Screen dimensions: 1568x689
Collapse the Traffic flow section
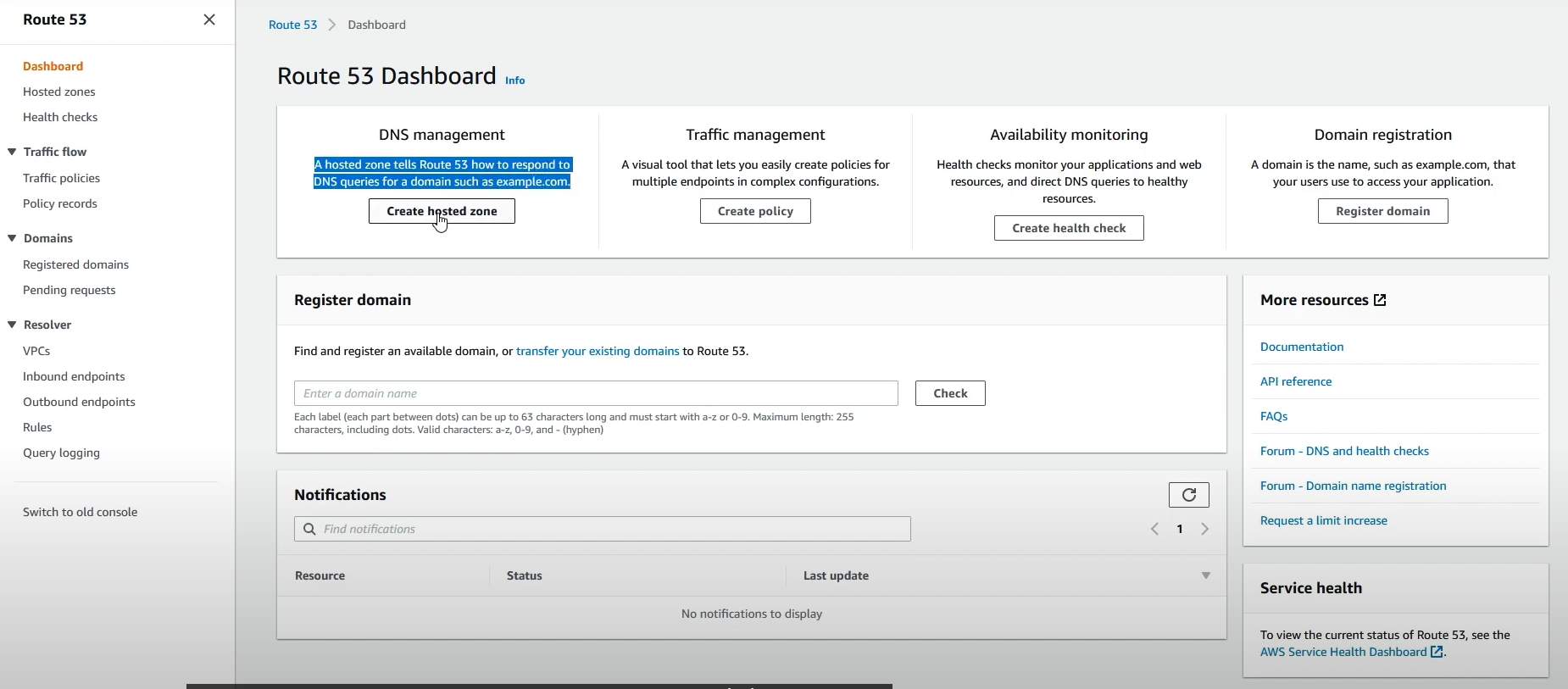point(12,152)
